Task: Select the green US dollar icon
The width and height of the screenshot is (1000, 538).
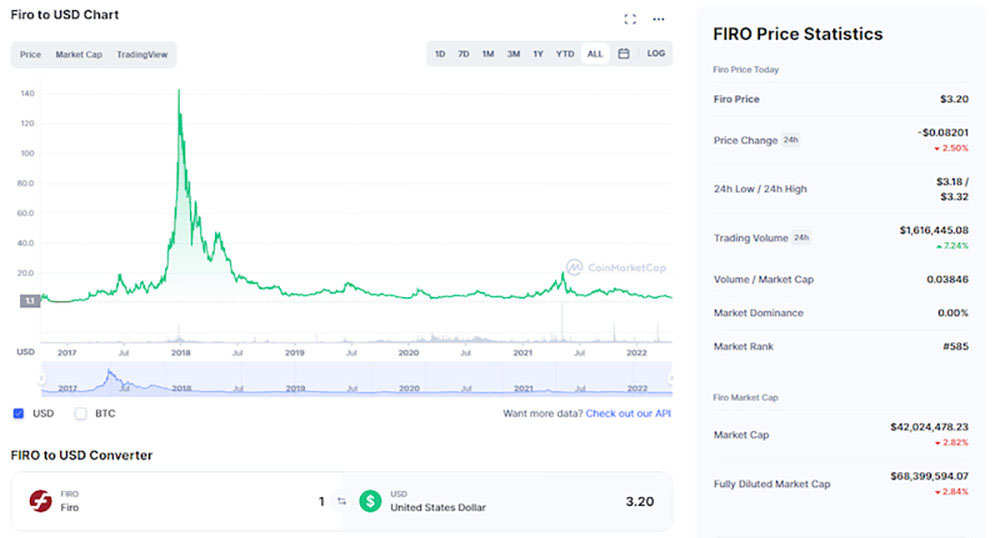Action: (370, 501)
